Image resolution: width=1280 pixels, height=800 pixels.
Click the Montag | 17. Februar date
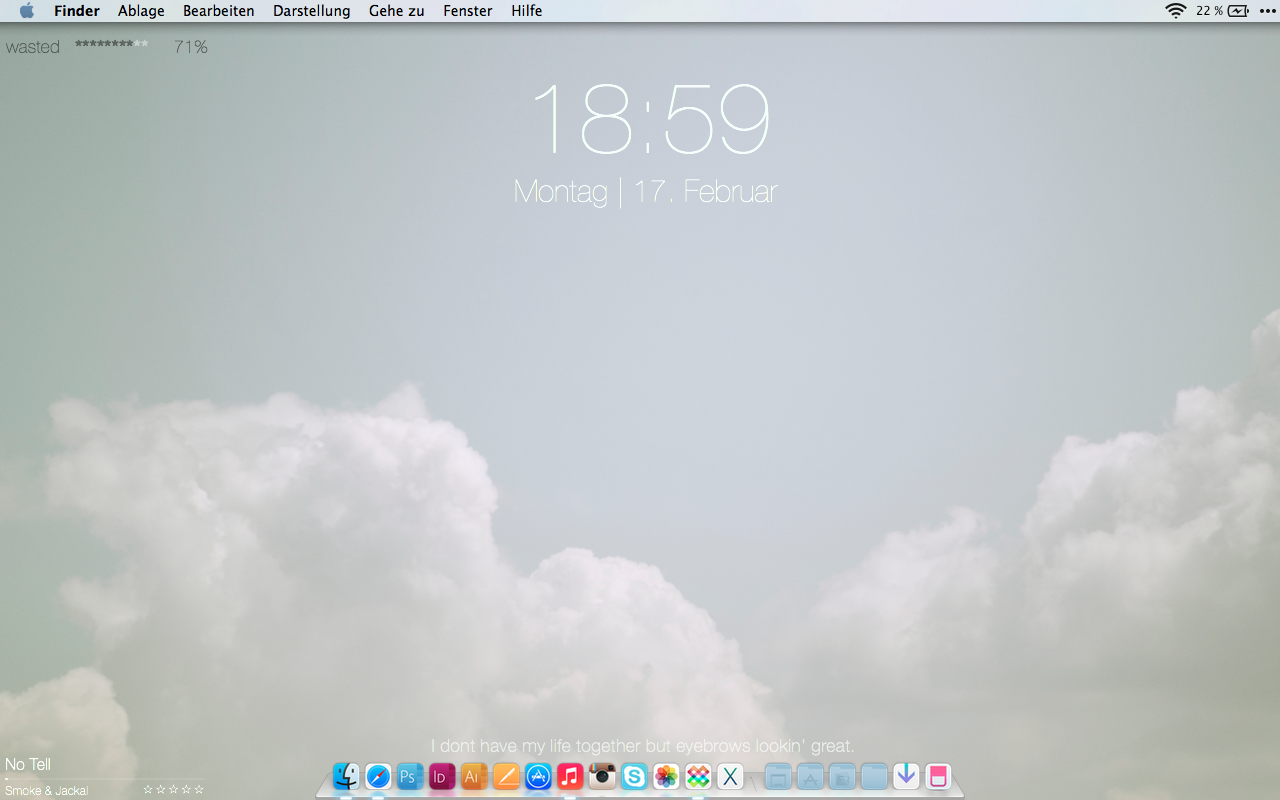point(645,192)
